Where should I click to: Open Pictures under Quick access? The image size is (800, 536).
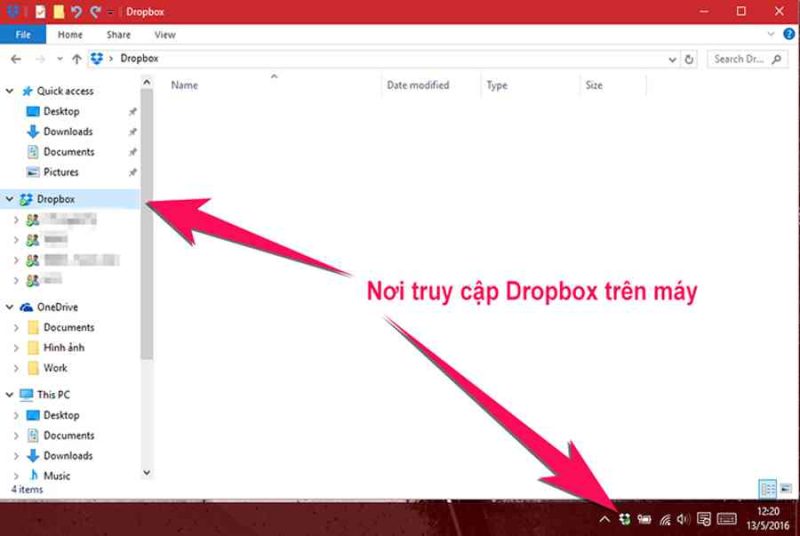coord(61,172)
